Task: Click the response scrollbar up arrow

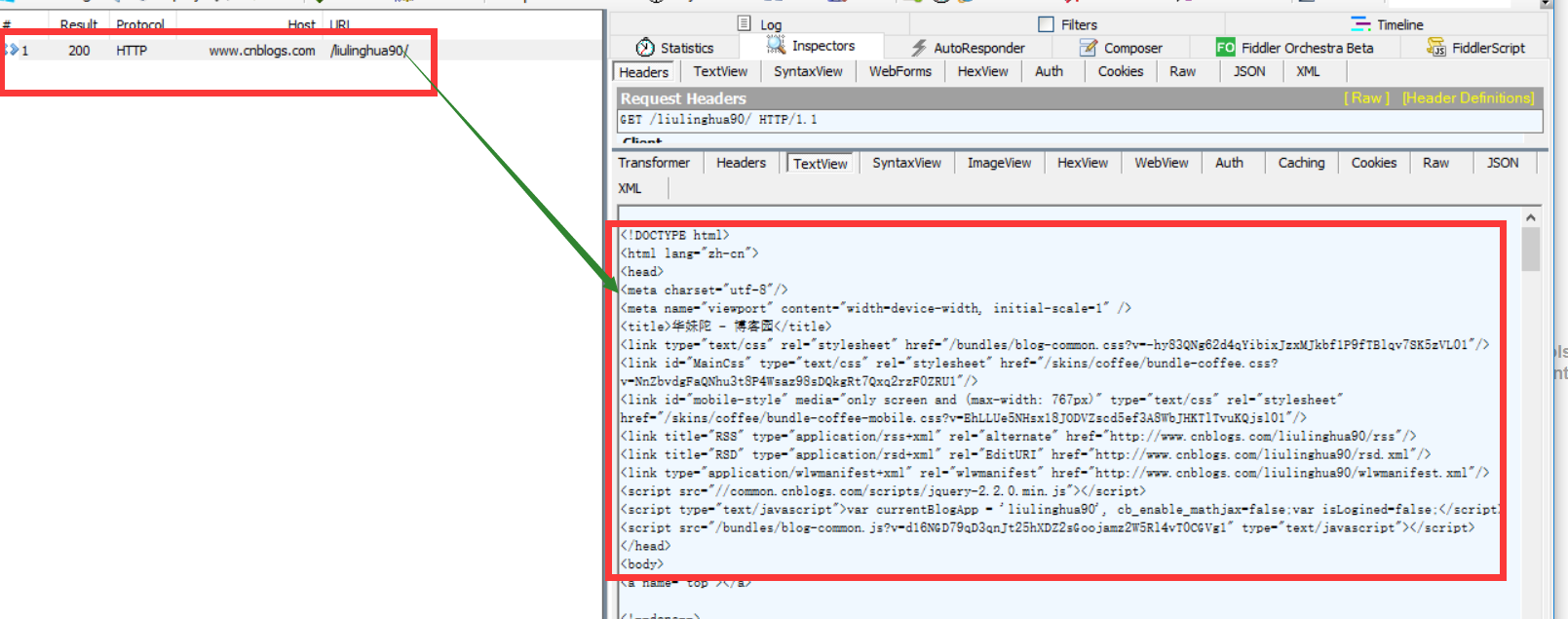Action: pos(1530,217)
